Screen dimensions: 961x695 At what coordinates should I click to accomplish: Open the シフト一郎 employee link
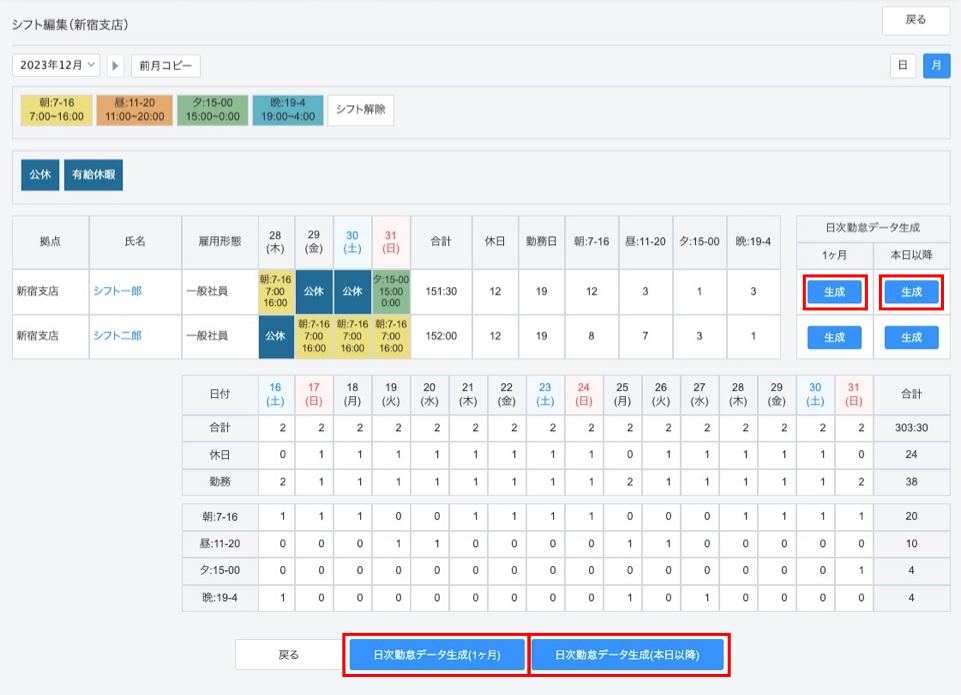pyautogui.click(x=117, y=292)
